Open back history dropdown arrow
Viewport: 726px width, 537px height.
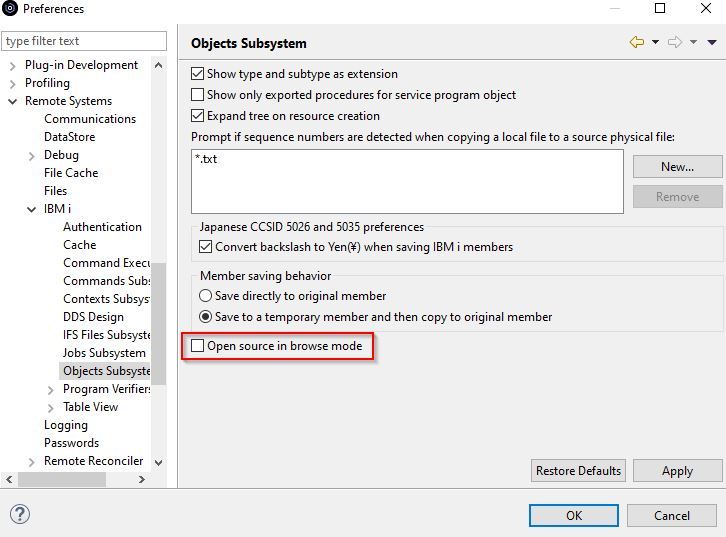tap(655, 43)
